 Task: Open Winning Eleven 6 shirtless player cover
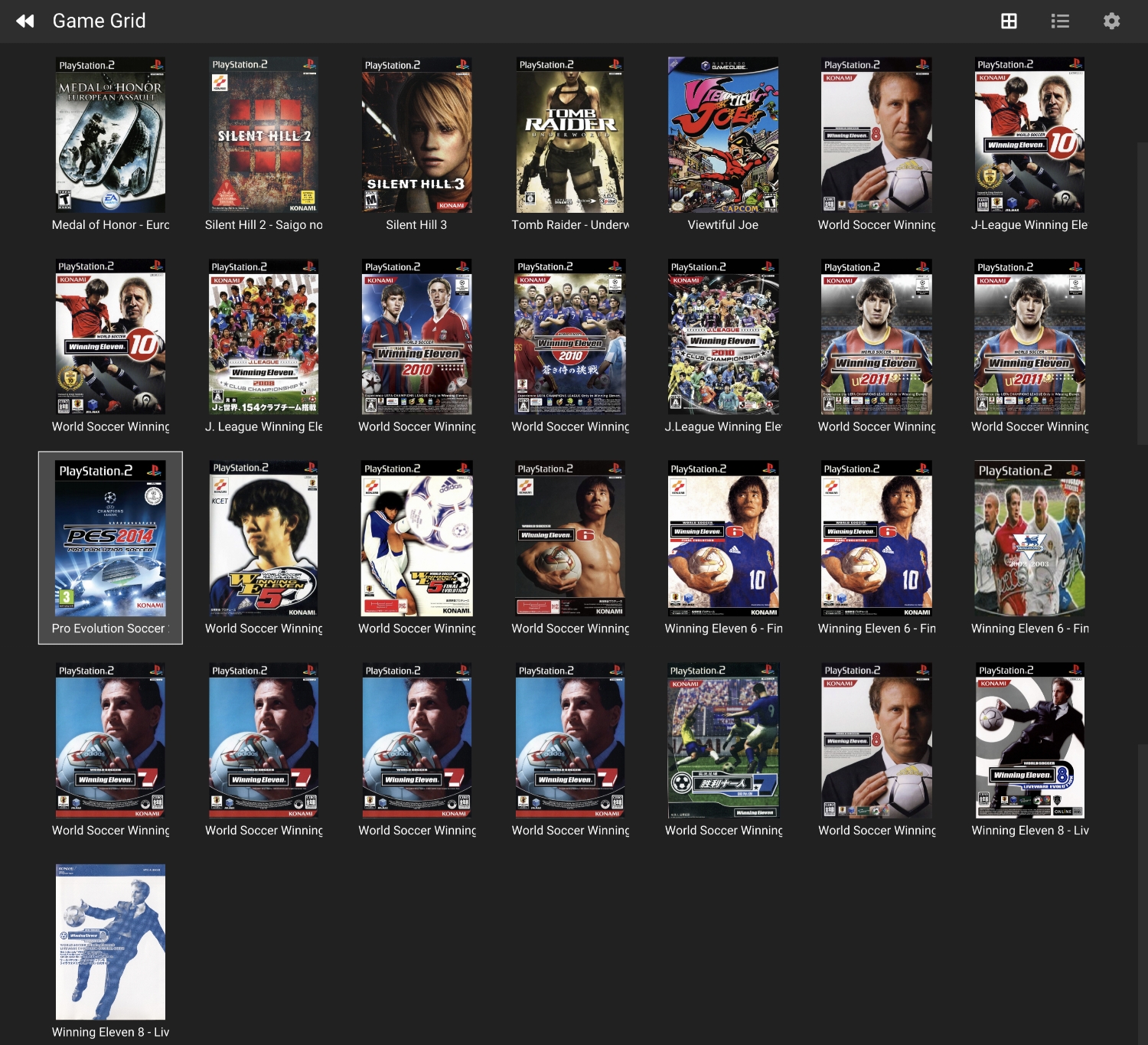click(570, 538)
